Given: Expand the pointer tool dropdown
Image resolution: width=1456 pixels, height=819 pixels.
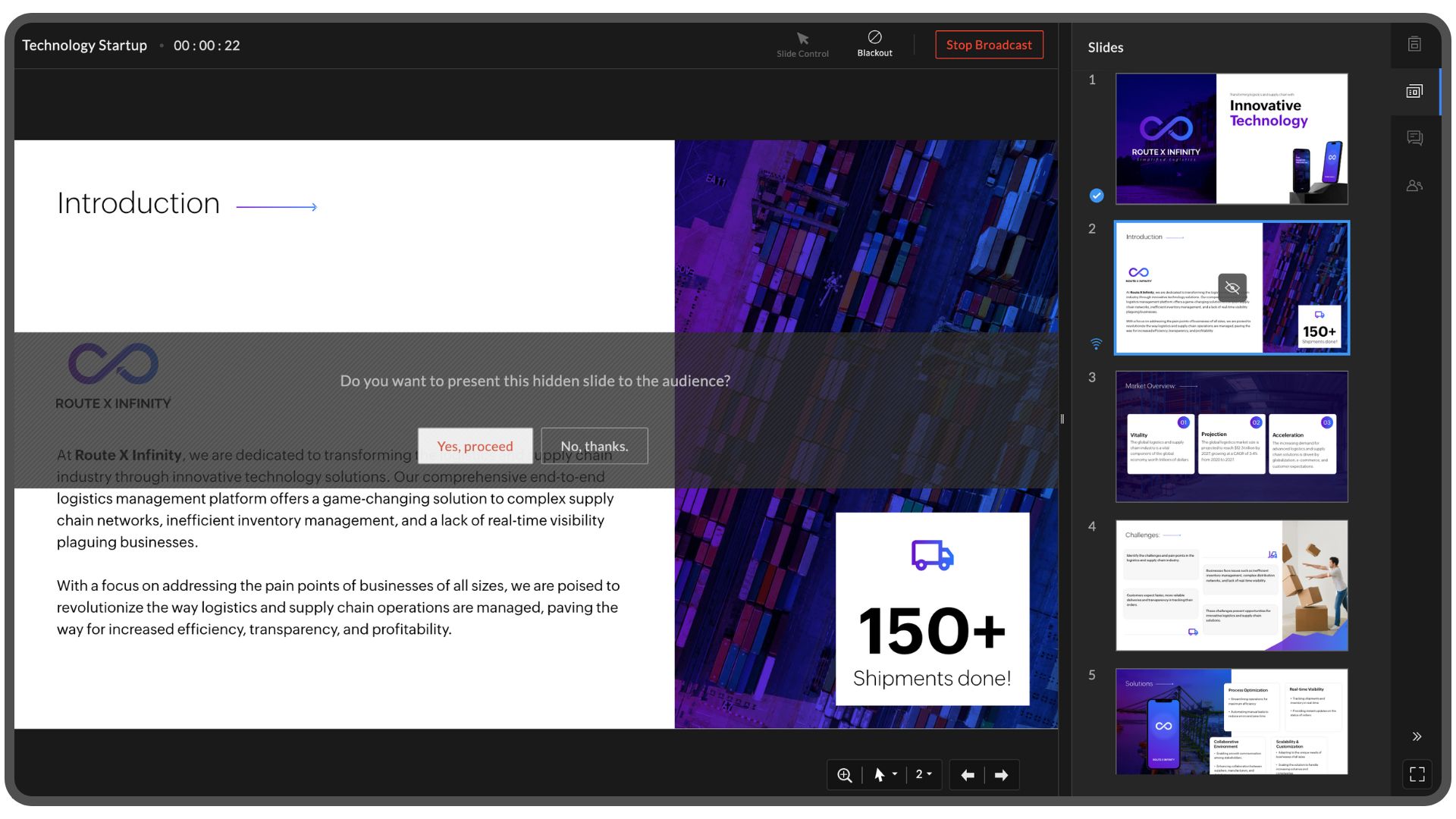Looking at the screenshot, I should [895, 774].
